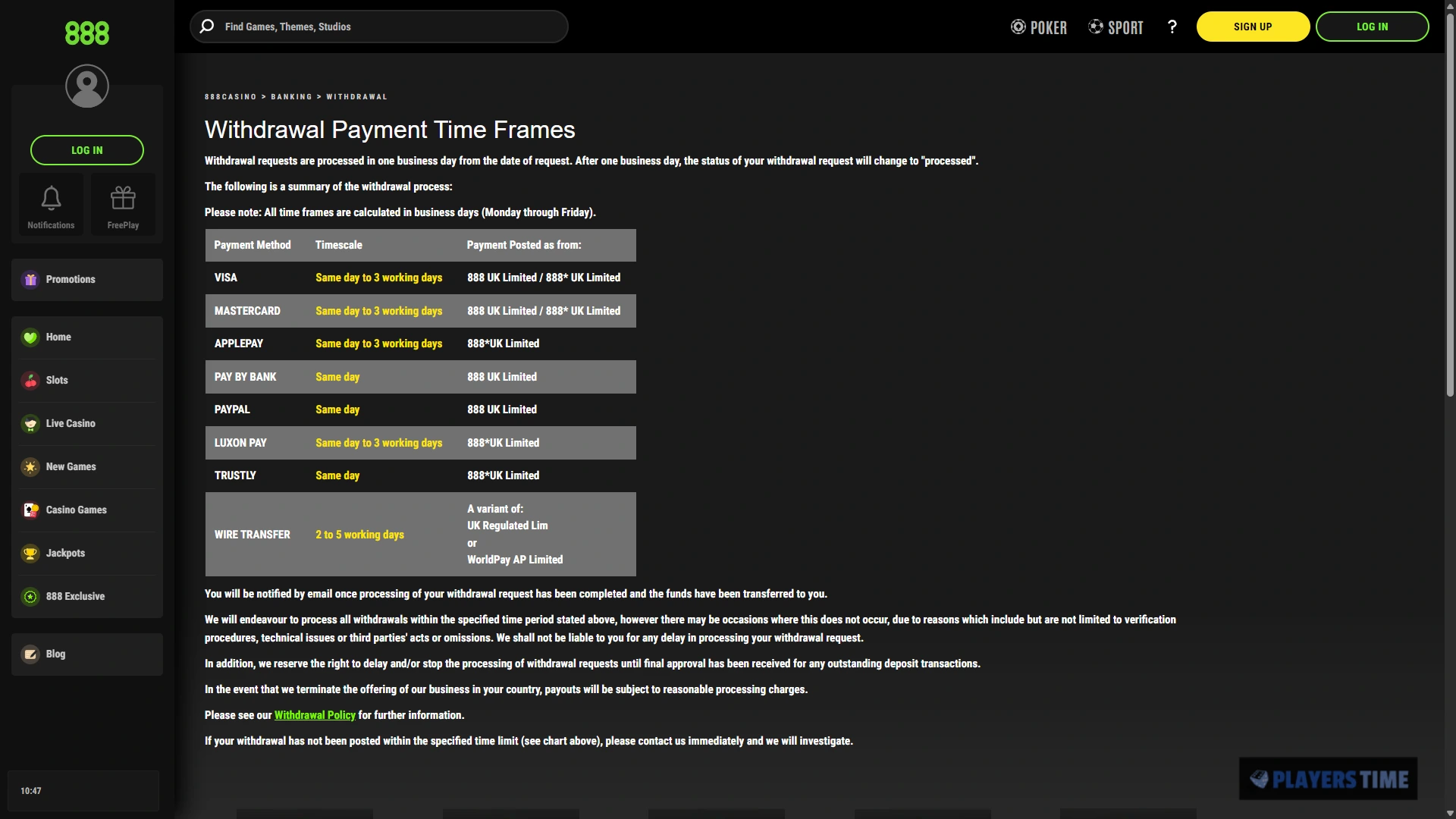
Task: Open the Withdrawal Policy link
Action: pyautogui.click(x=315, y=715)
